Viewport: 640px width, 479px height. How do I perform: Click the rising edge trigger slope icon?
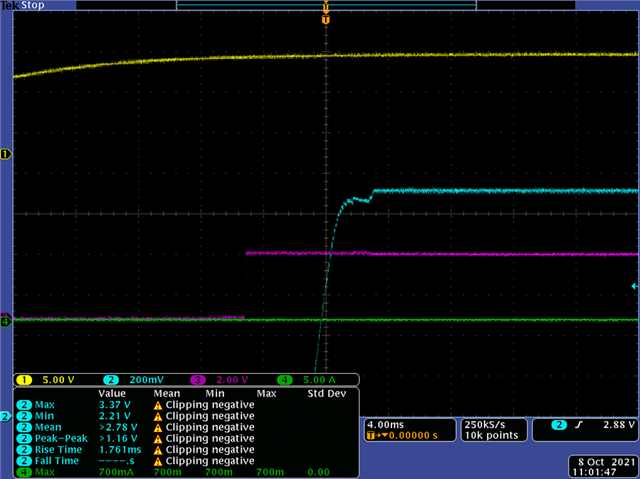pyautogui.click(x=578, y=425)
